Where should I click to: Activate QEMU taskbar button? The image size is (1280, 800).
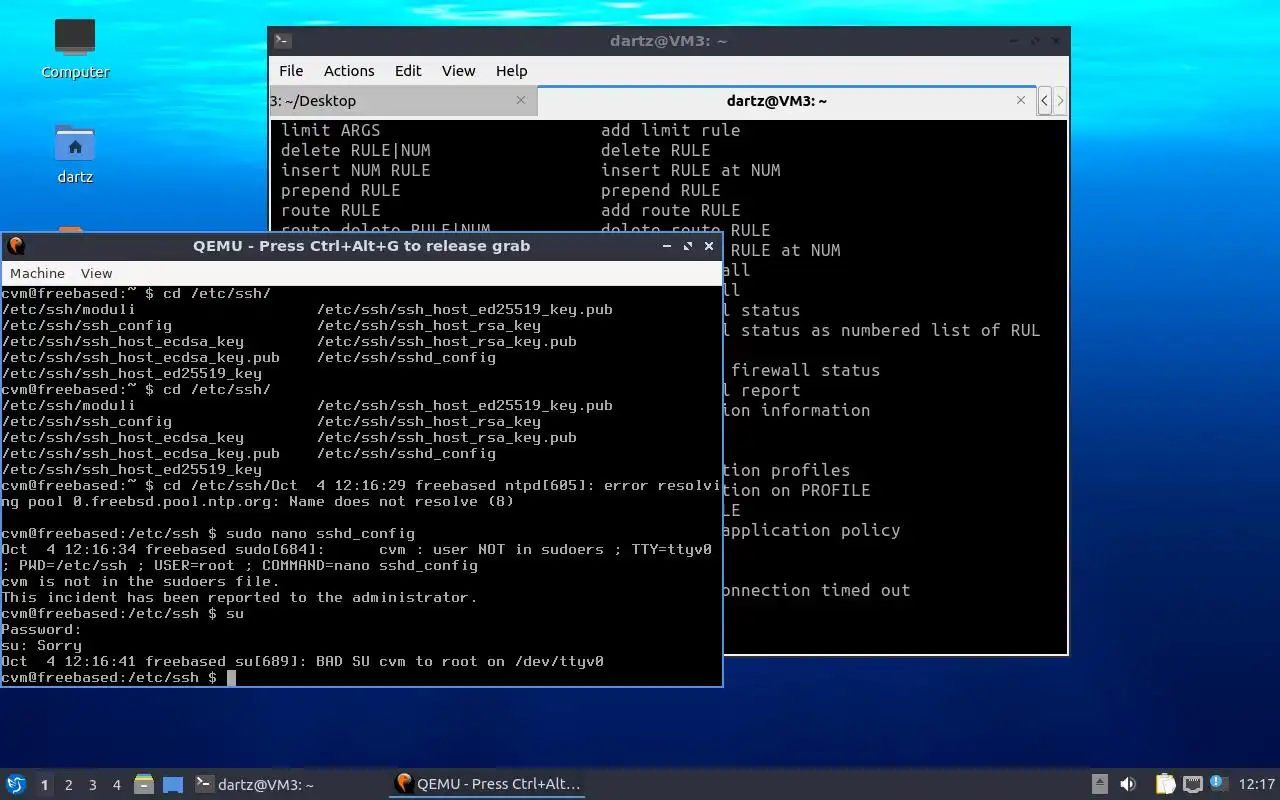point(487,784)
